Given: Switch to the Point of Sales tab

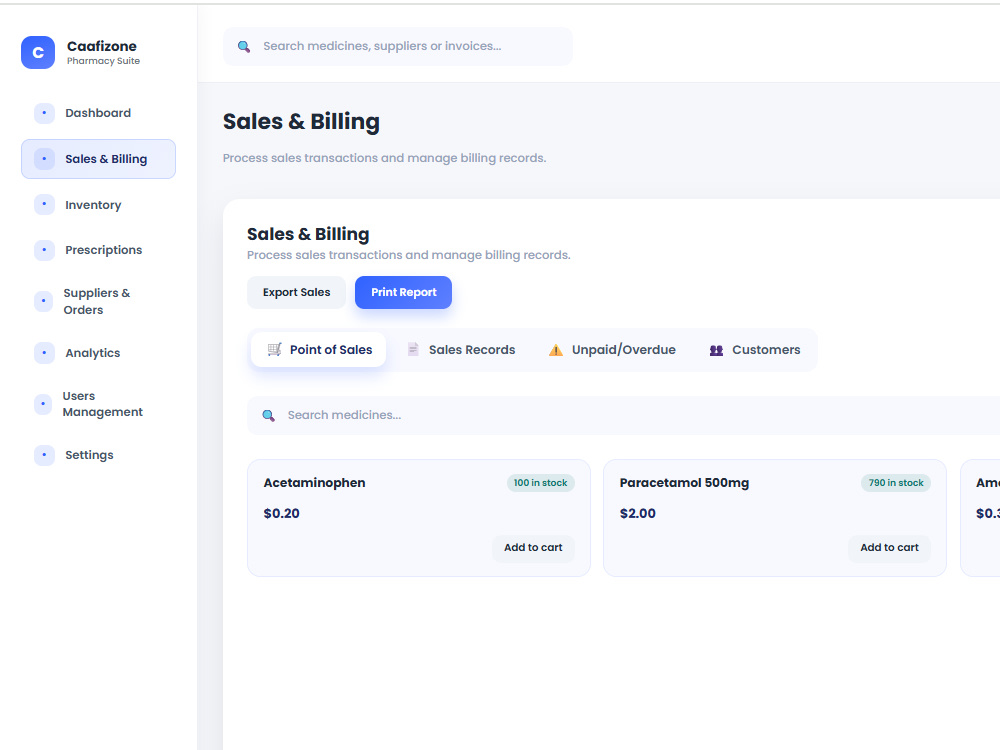Looking at the screenshot, I should coord(318,349).
